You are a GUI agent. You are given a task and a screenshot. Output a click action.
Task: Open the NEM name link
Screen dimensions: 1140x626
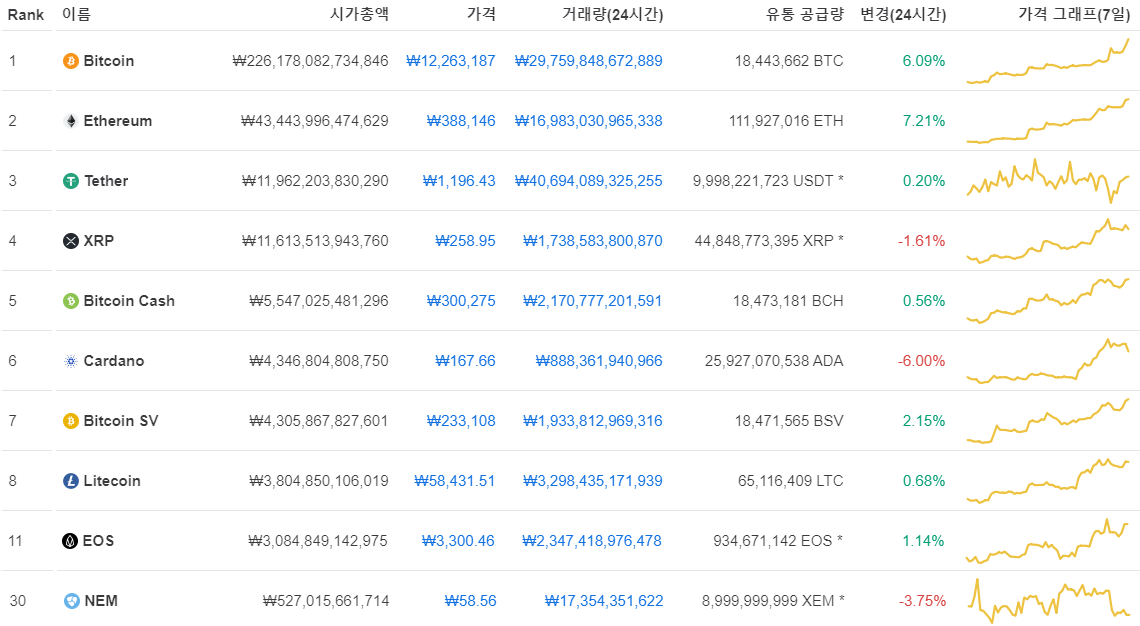101,601
